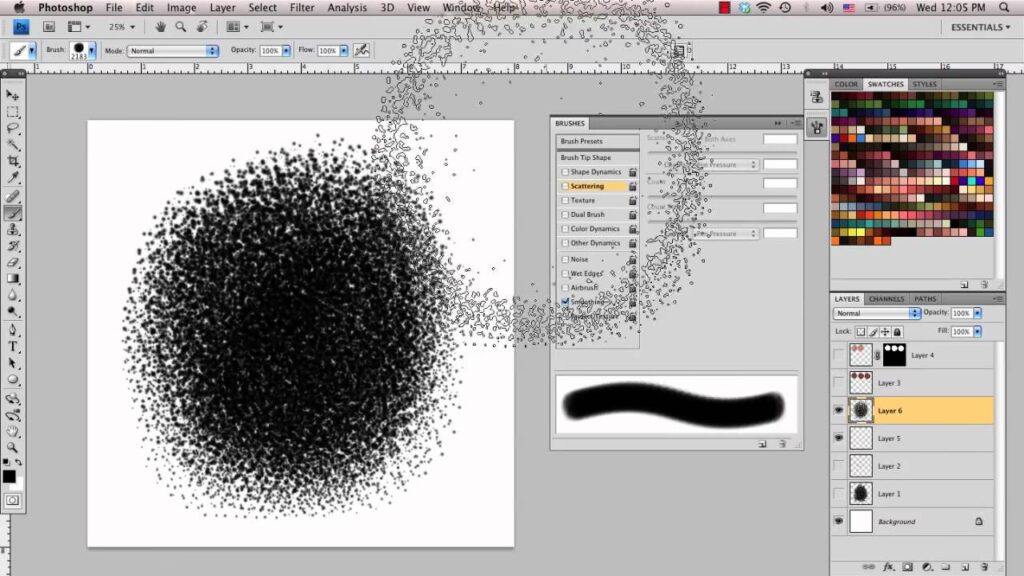Expand the Brush preset picker arrow
Image resolution: width=1024 pixels, height=576 pixels.
click(92, 50)
